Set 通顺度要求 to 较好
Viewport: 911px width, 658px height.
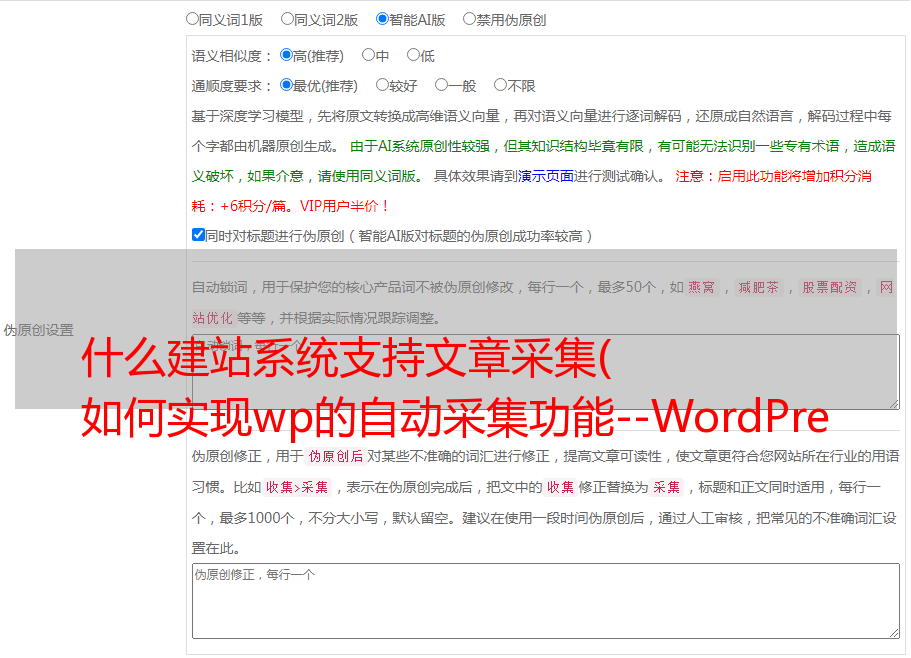[382, 85]
